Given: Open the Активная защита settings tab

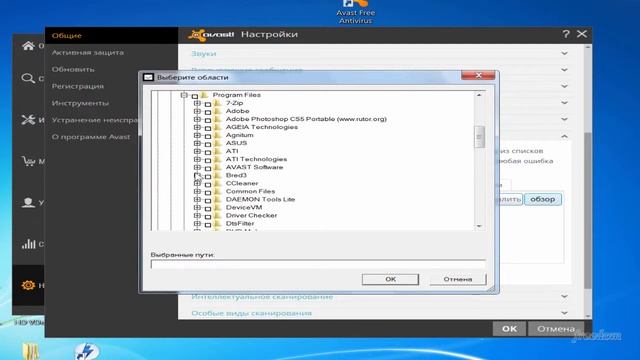Looking at the screenshot, I should pyautogui.click(x=87, y=53).
